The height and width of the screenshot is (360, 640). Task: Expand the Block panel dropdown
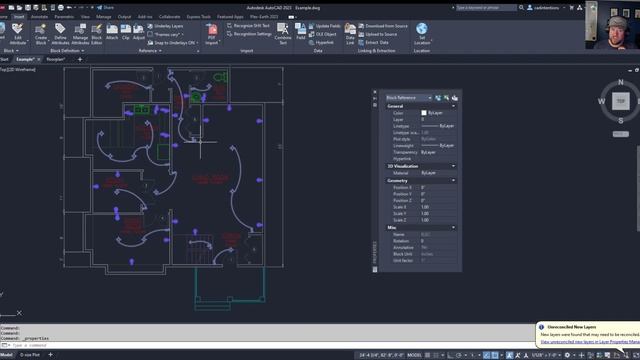point(11,51)
